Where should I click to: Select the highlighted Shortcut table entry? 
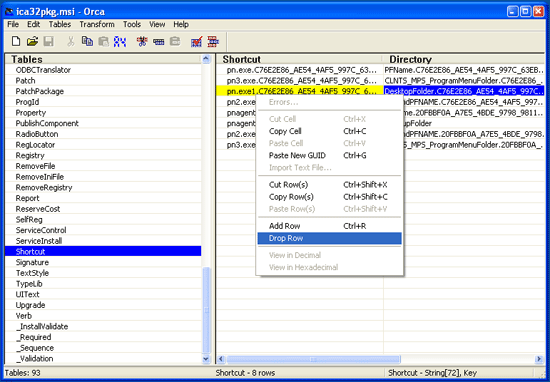click(x=103, y=252)
